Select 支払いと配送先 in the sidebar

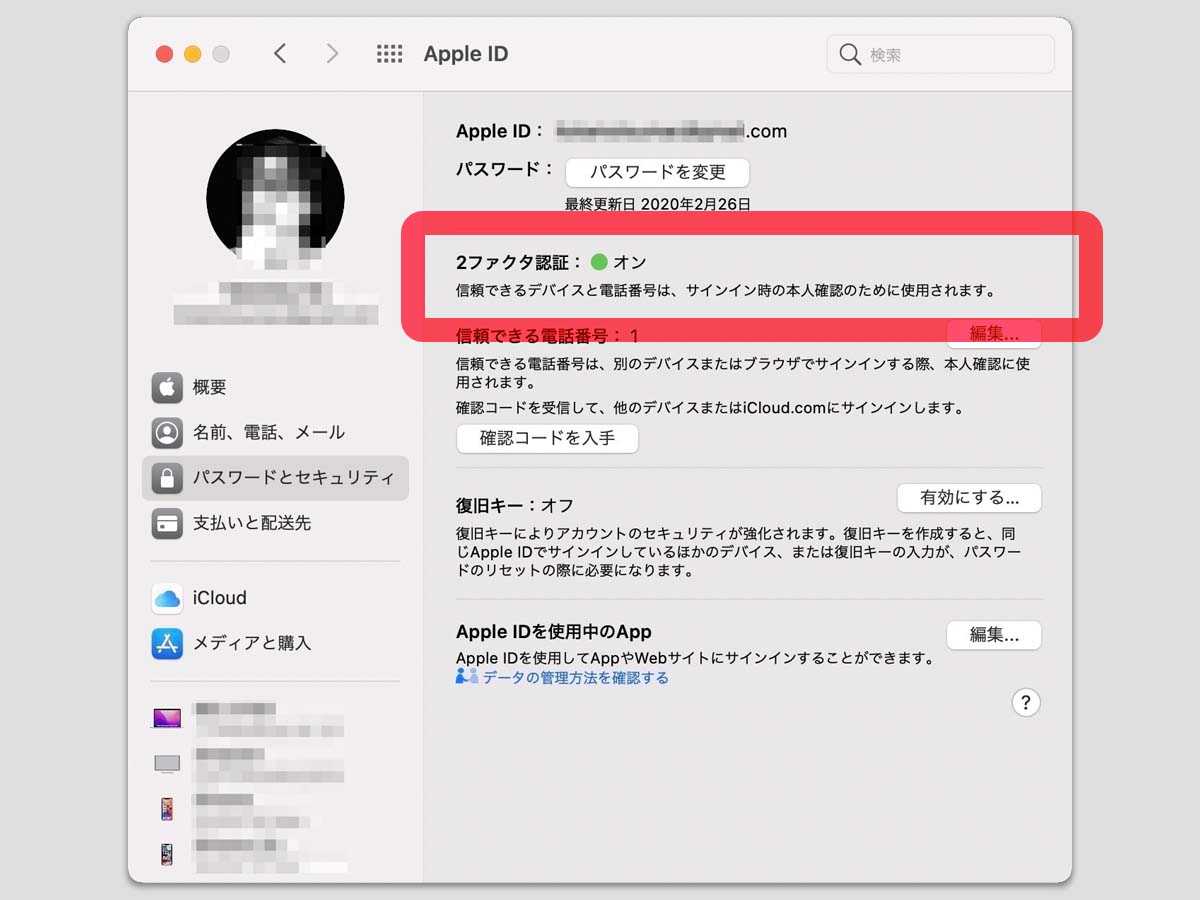coord(254,523)
